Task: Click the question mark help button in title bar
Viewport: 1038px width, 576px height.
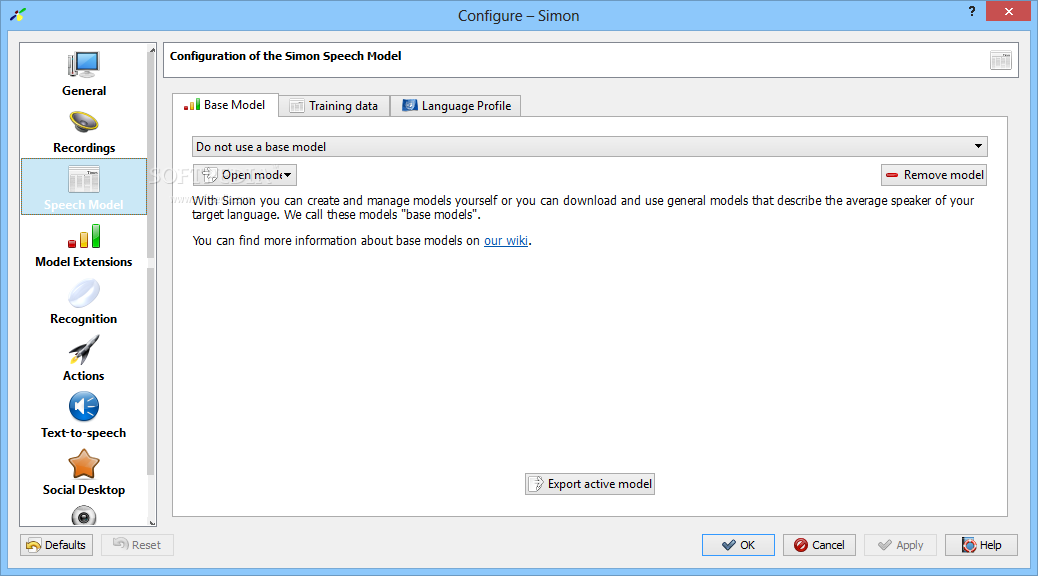Action: (x=971, y=11)
